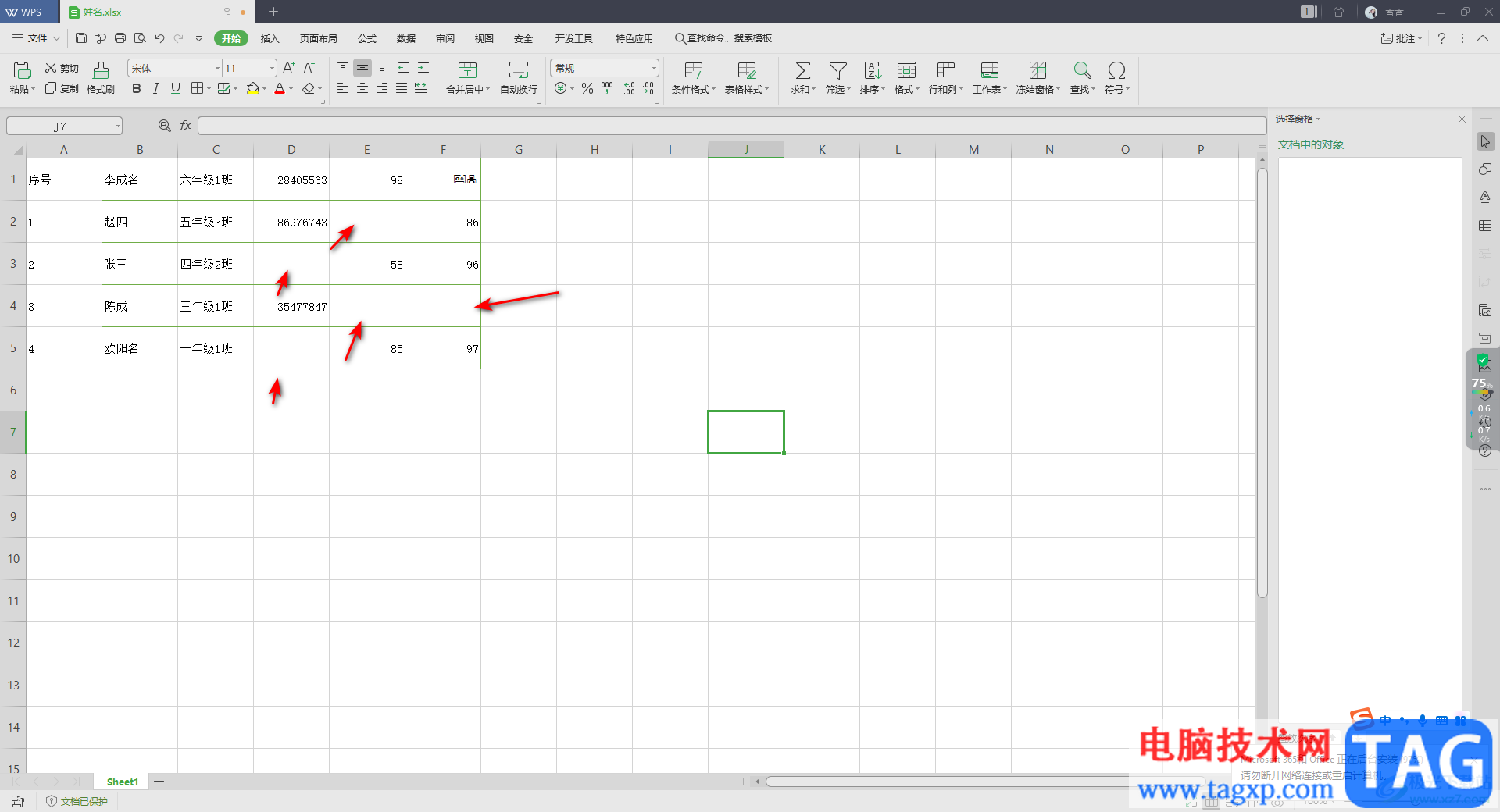The height and width of the screenshot is (812, 1500).
Task: Open new document tab with plus button
Action: pos(273,12)
